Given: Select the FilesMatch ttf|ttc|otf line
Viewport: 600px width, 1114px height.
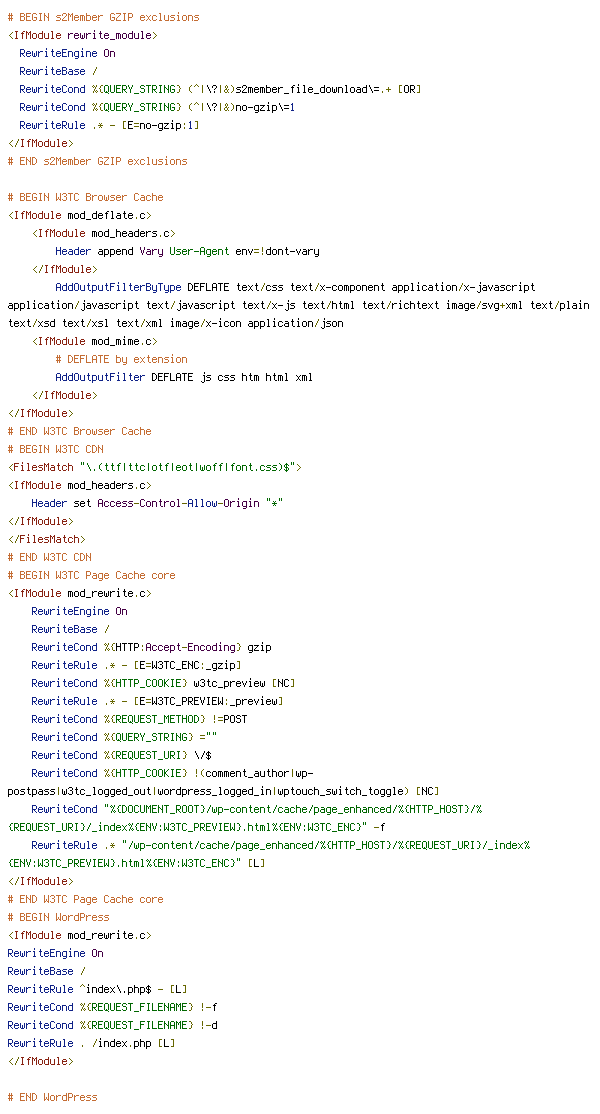Looking at the screenshot, I should point(155,467).
